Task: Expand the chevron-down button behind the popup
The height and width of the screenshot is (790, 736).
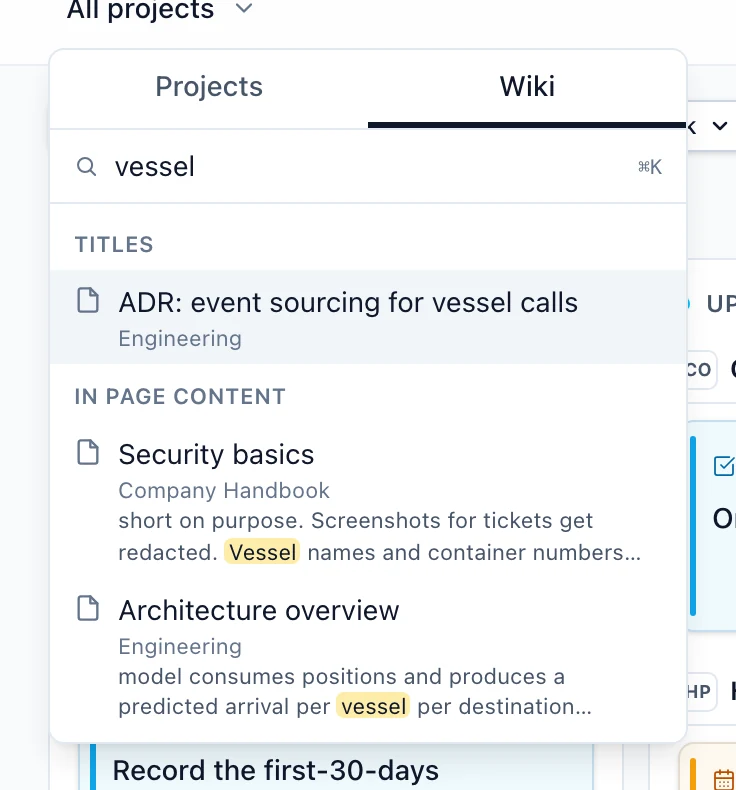Action: [x=720, y=126]
